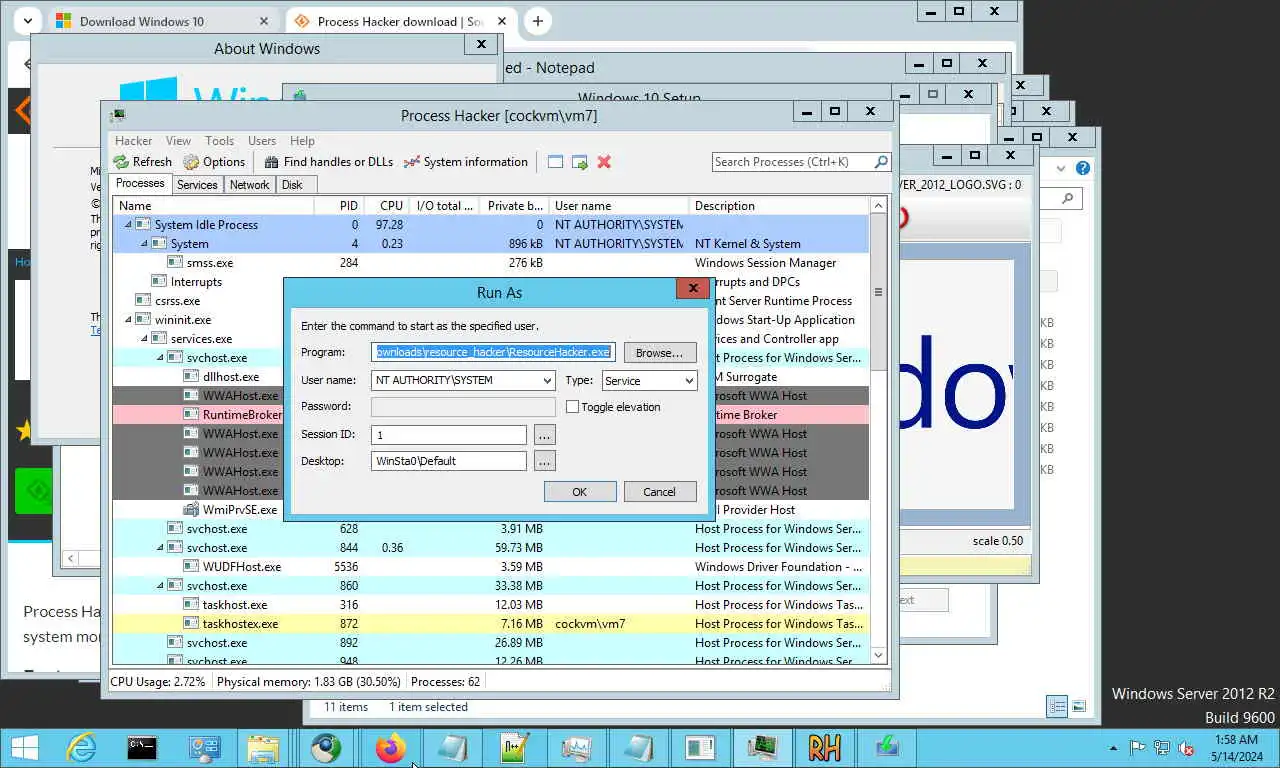Switch to the Network tab
Image resolution: width=1280 pixels, height=768 pixels.
coord(249,185)
